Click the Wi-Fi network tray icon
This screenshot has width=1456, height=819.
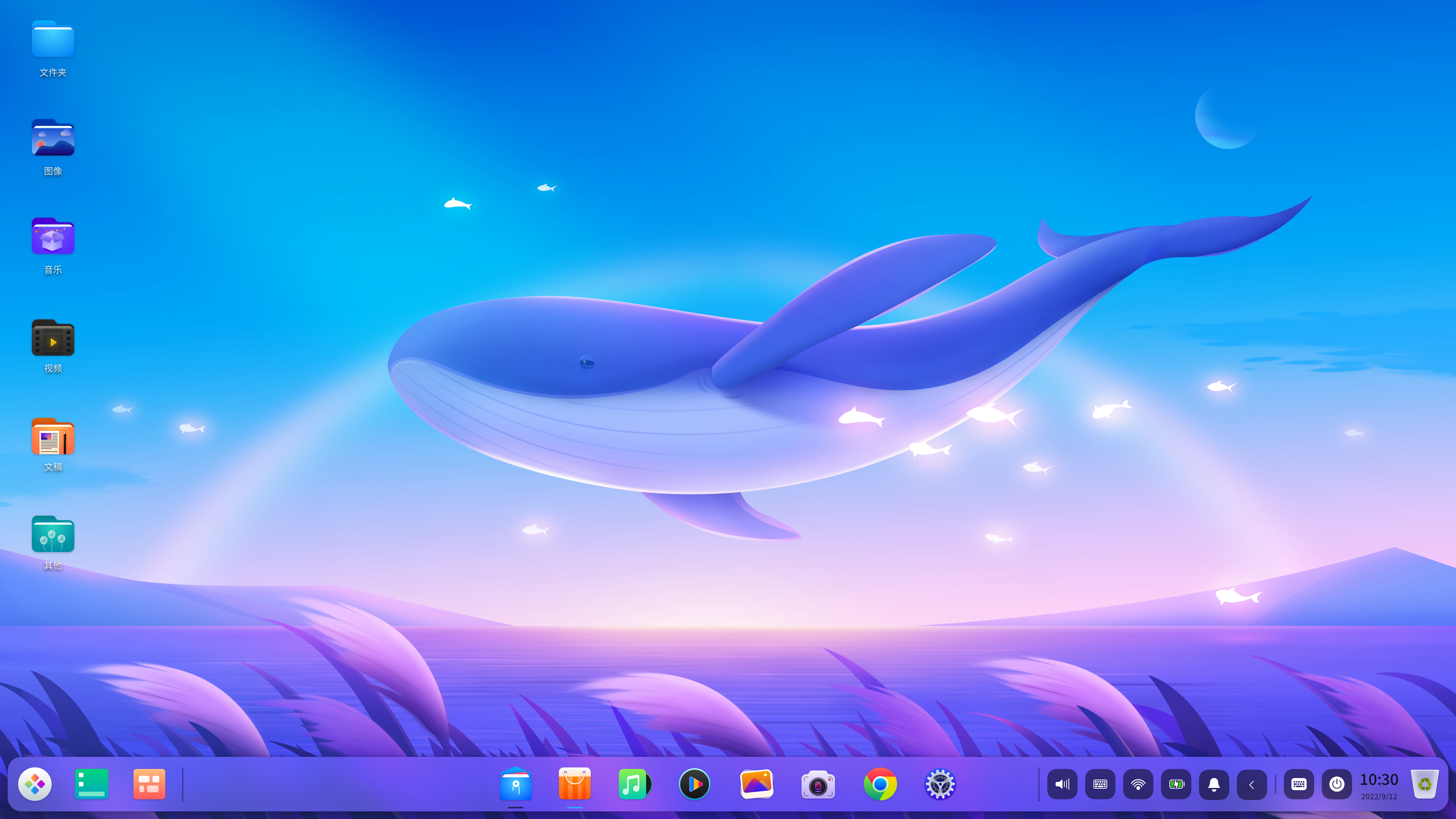click(1138, 784)
